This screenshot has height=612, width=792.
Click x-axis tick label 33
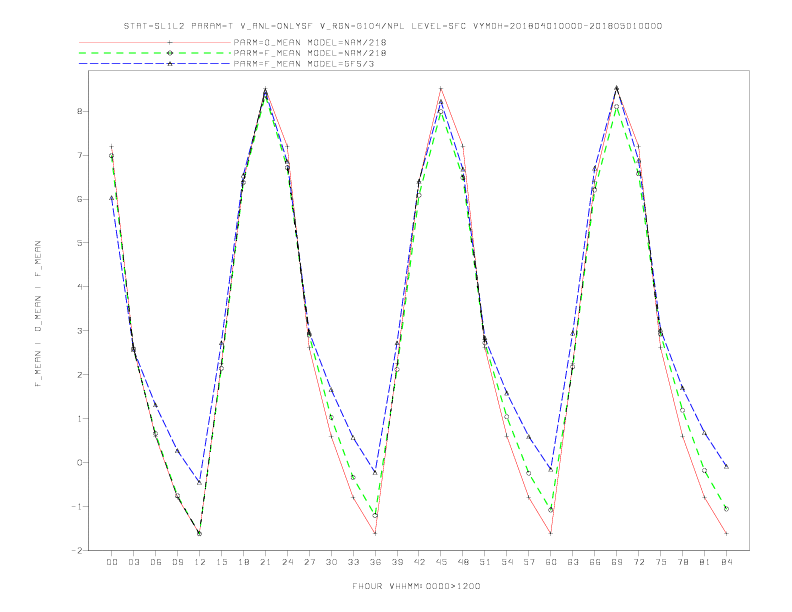353,562
